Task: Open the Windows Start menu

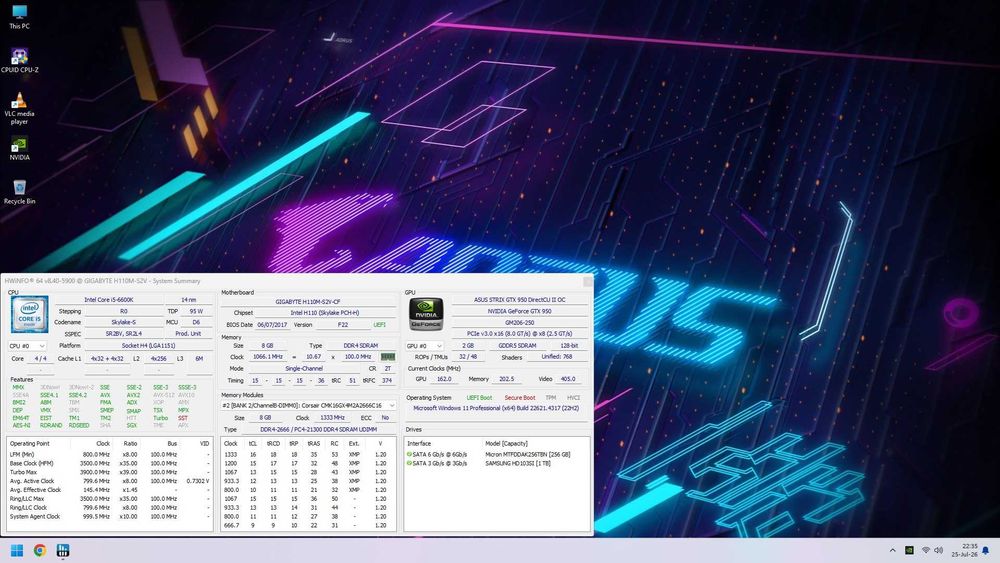Action: pyautogui.click(x=17, y=550)
